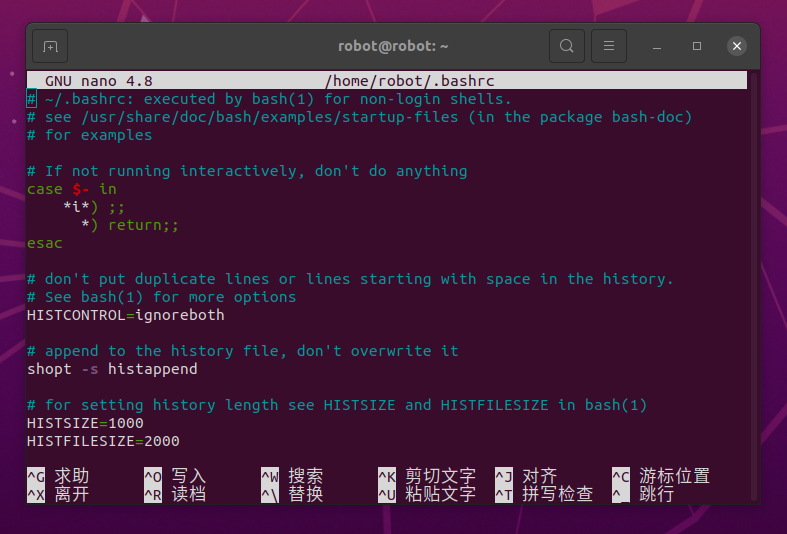Click the line HISTSIZE=1000
The width and height of the screenshot is (787, 534).
(85, 423)
